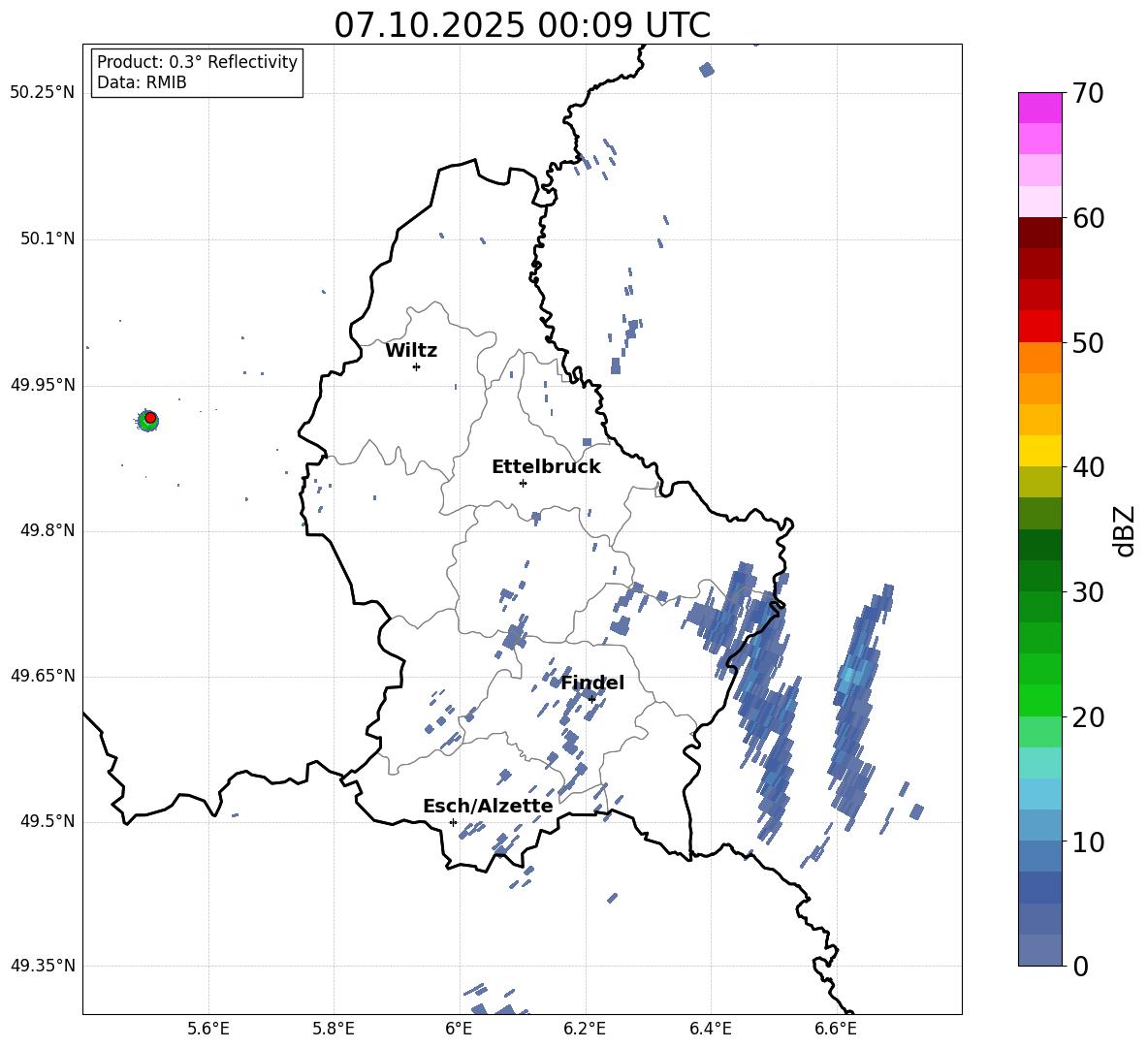Viewport: 1148px width, 1048px height.
Task: Click the magenta top band of the colorbar
Action: point(1040,108)
